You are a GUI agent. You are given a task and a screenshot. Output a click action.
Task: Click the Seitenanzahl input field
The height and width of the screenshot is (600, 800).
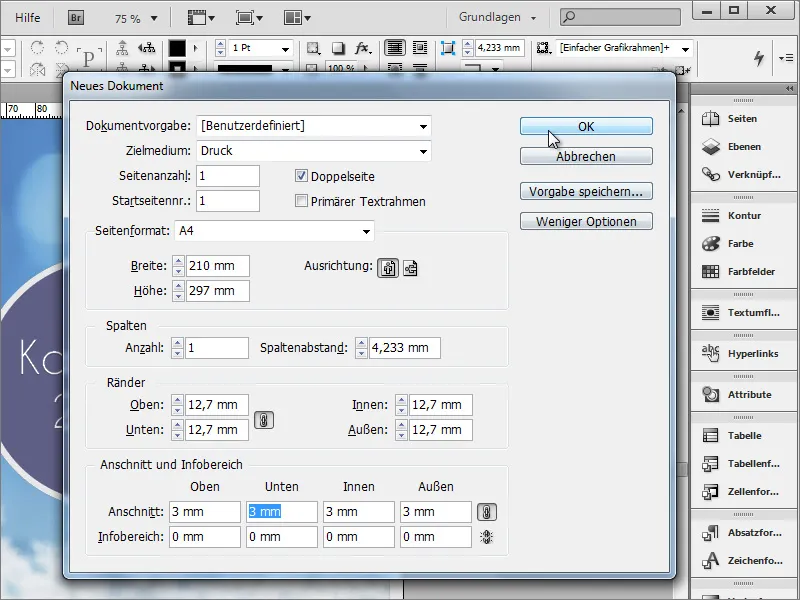[x=228, y=176]
